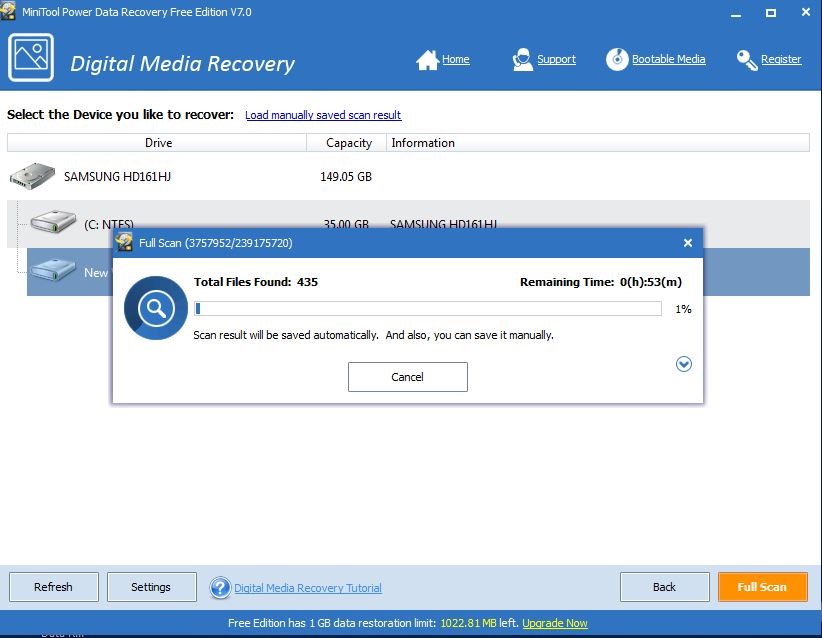
Task: Click the Drive column header
Action: click(x=157, y=143)
